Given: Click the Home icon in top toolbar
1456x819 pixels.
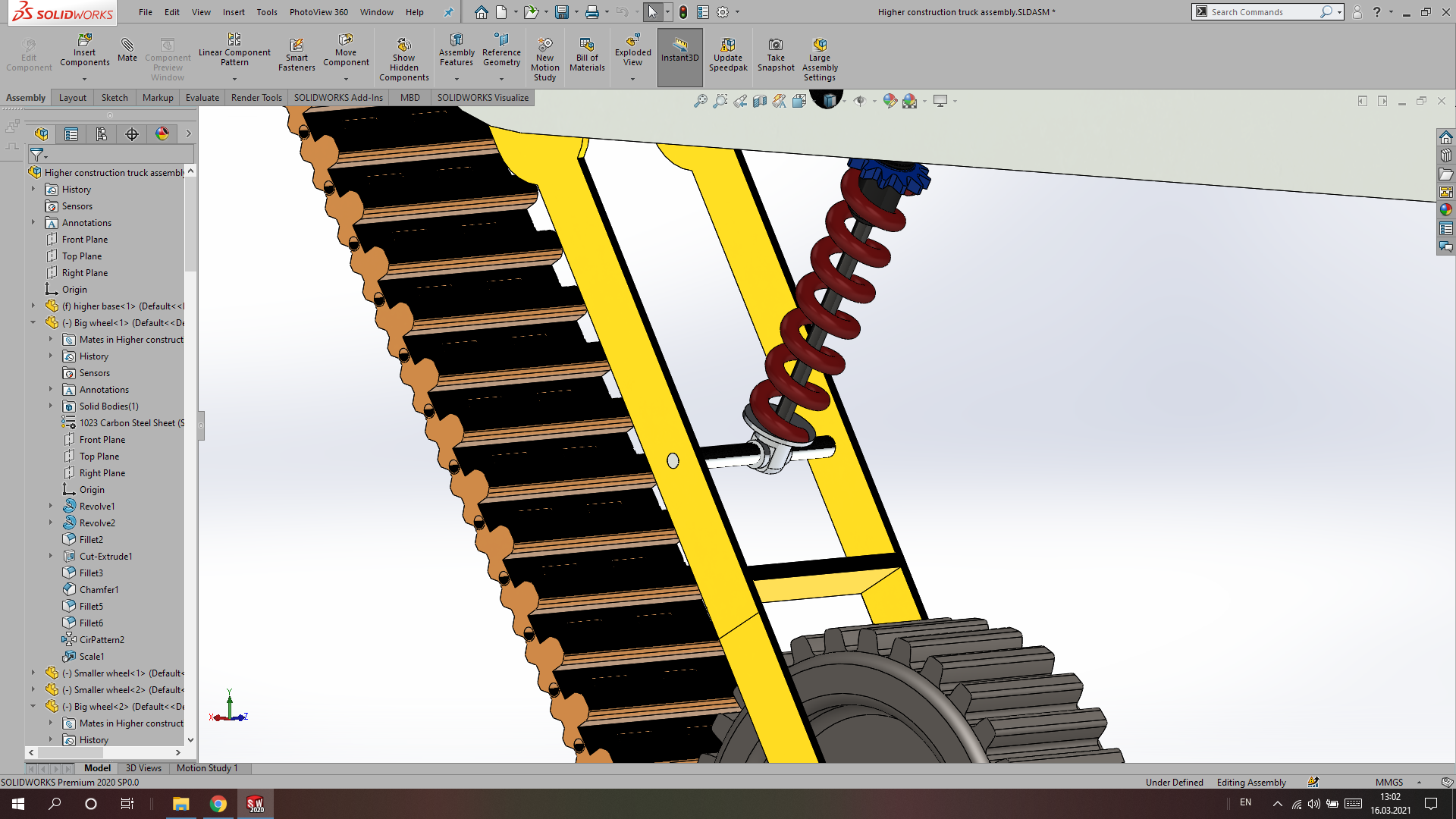Looking at the screenshot, I should (x=482, y=12).
